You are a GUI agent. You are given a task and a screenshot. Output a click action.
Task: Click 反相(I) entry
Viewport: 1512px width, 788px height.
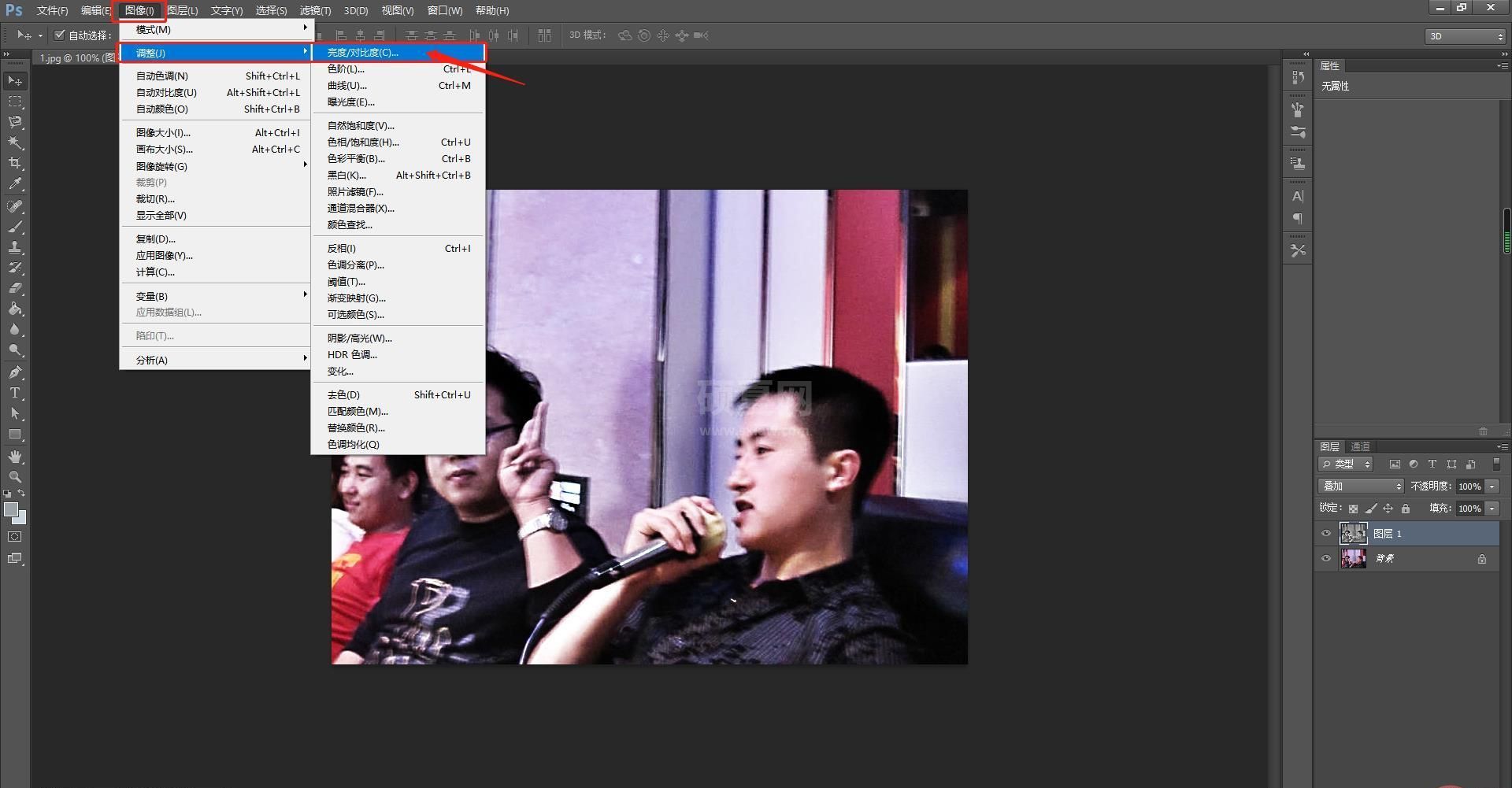click(x=398, y=249)
